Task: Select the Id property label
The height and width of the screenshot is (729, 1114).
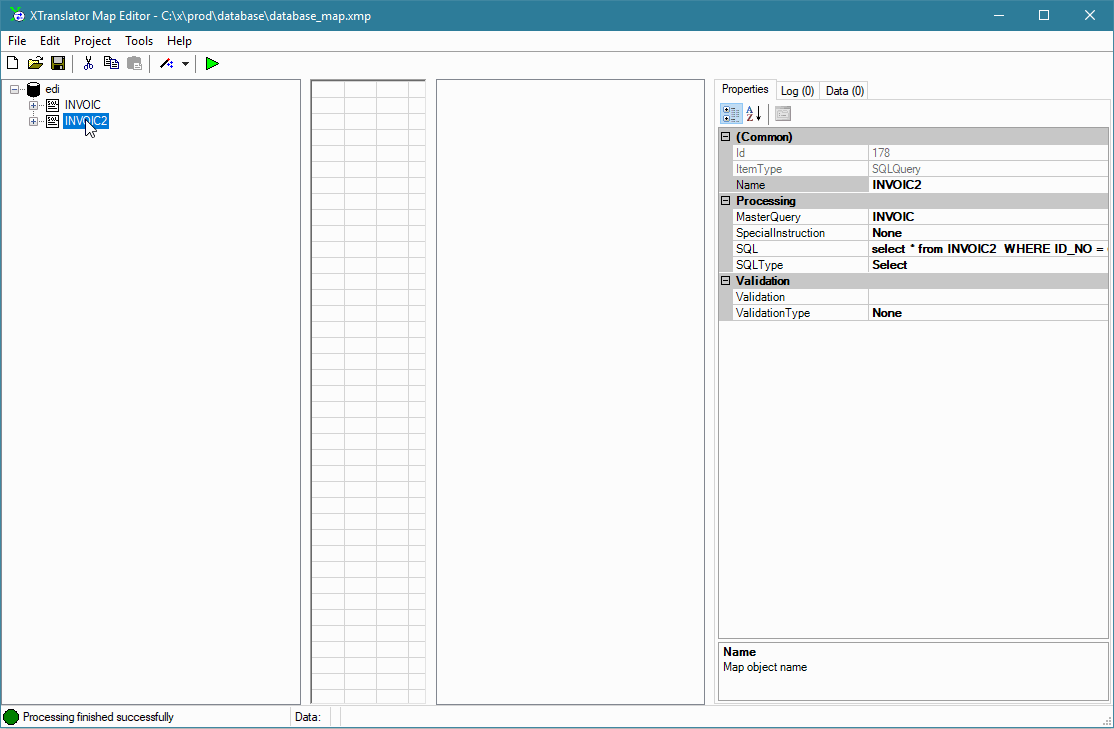Action: tap(800, 153)
